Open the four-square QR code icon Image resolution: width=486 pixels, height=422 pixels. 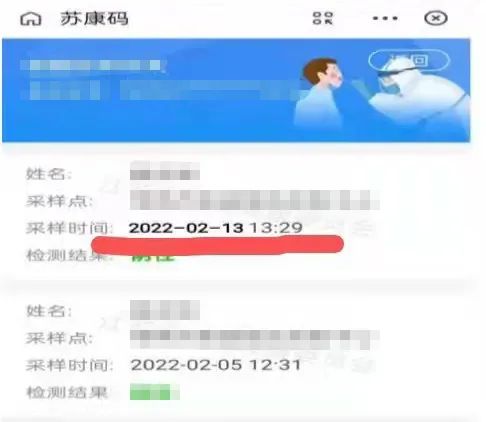(x=323, y=18)
